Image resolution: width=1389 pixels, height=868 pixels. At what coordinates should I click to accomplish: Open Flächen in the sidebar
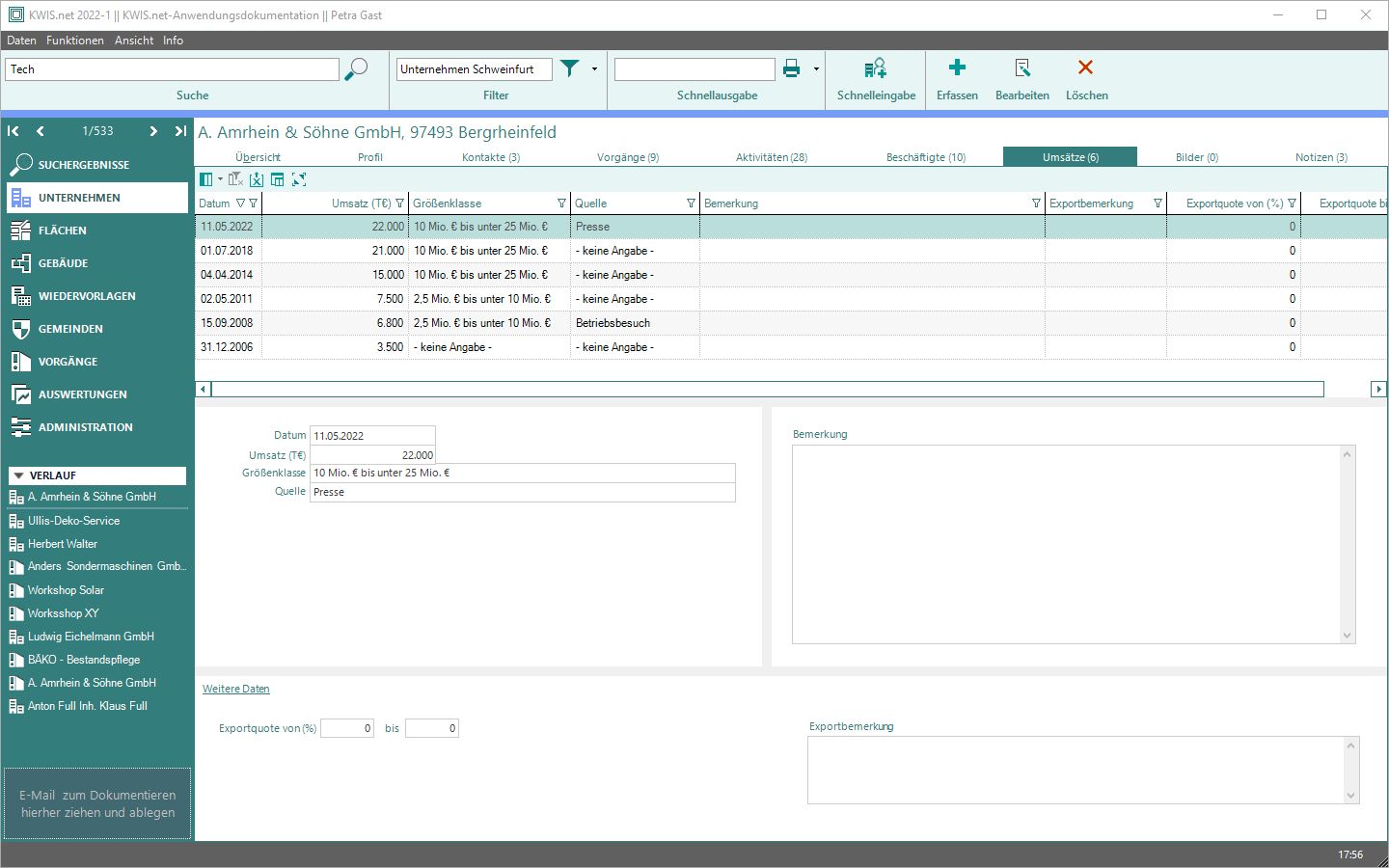pos(97,231)
